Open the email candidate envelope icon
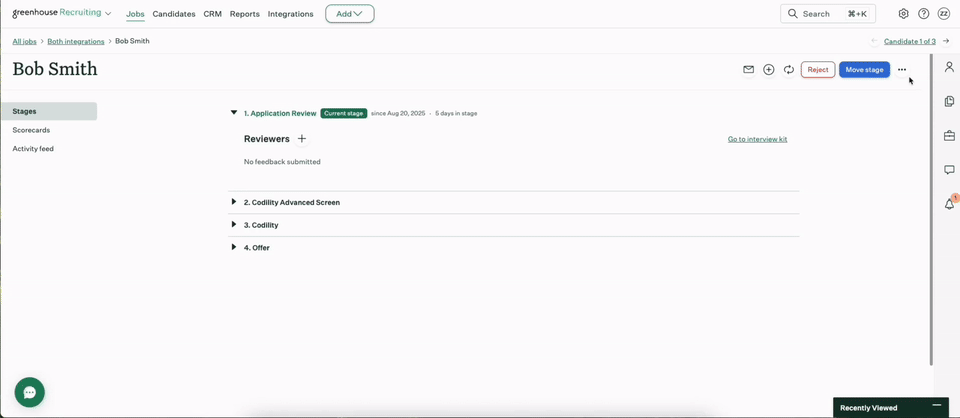960x418 pixels. tap(748, 70)
